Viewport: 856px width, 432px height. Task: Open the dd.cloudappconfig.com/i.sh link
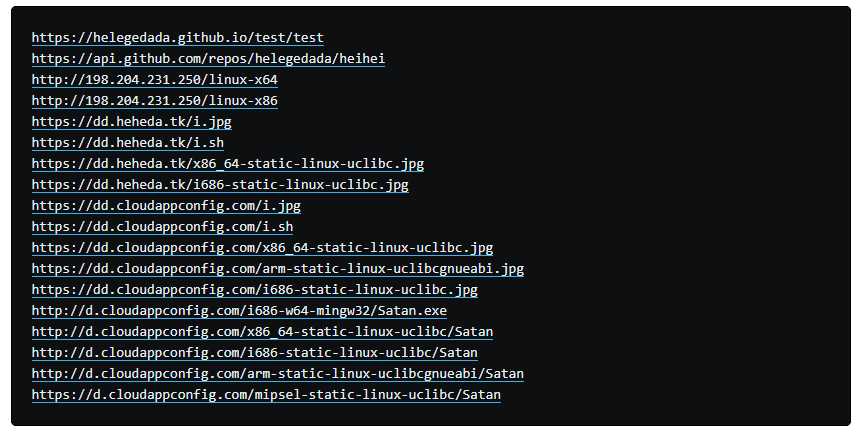[162, 227]
